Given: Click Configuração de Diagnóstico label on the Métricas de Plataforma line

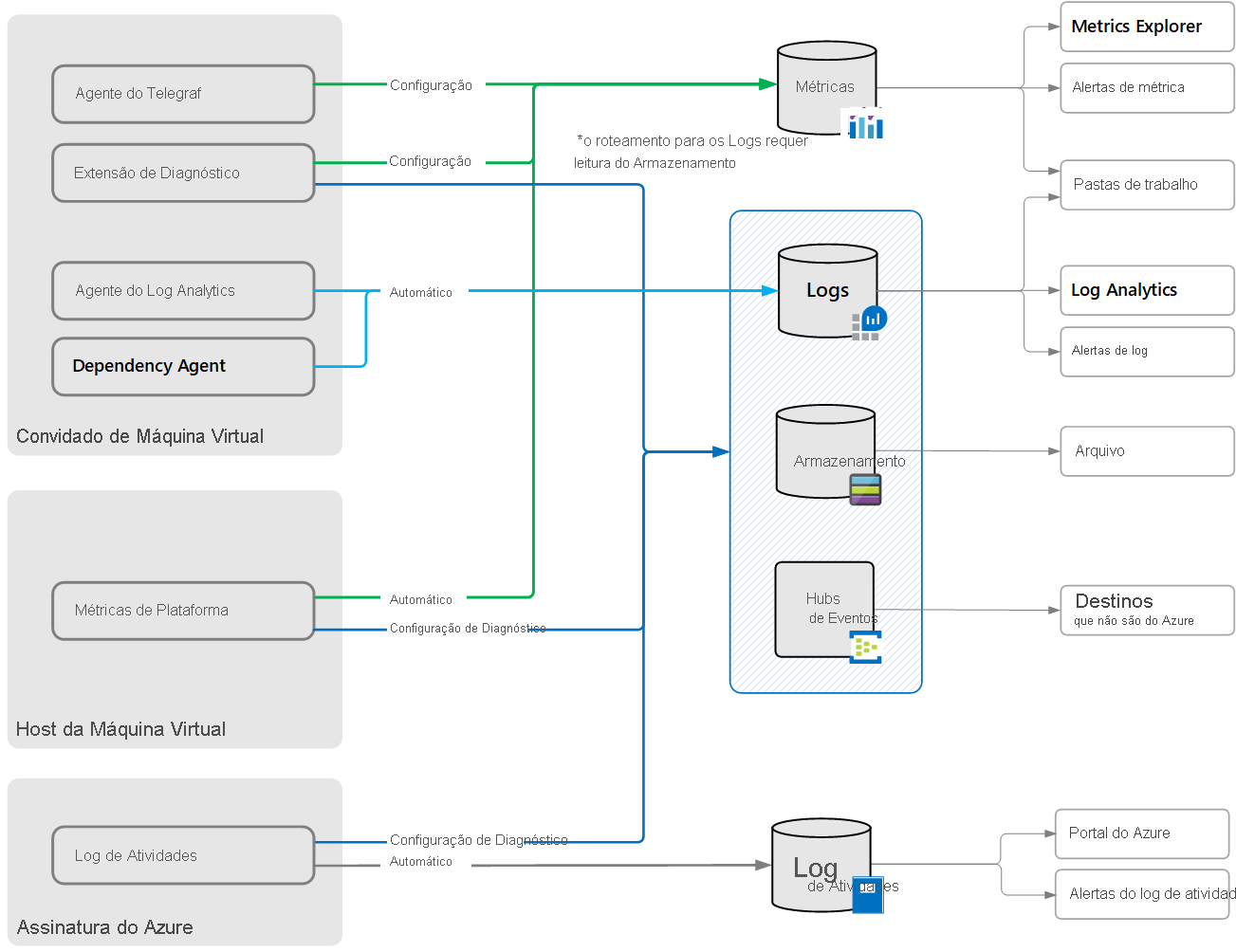Looking at the screenshot, I should point(468,628).
